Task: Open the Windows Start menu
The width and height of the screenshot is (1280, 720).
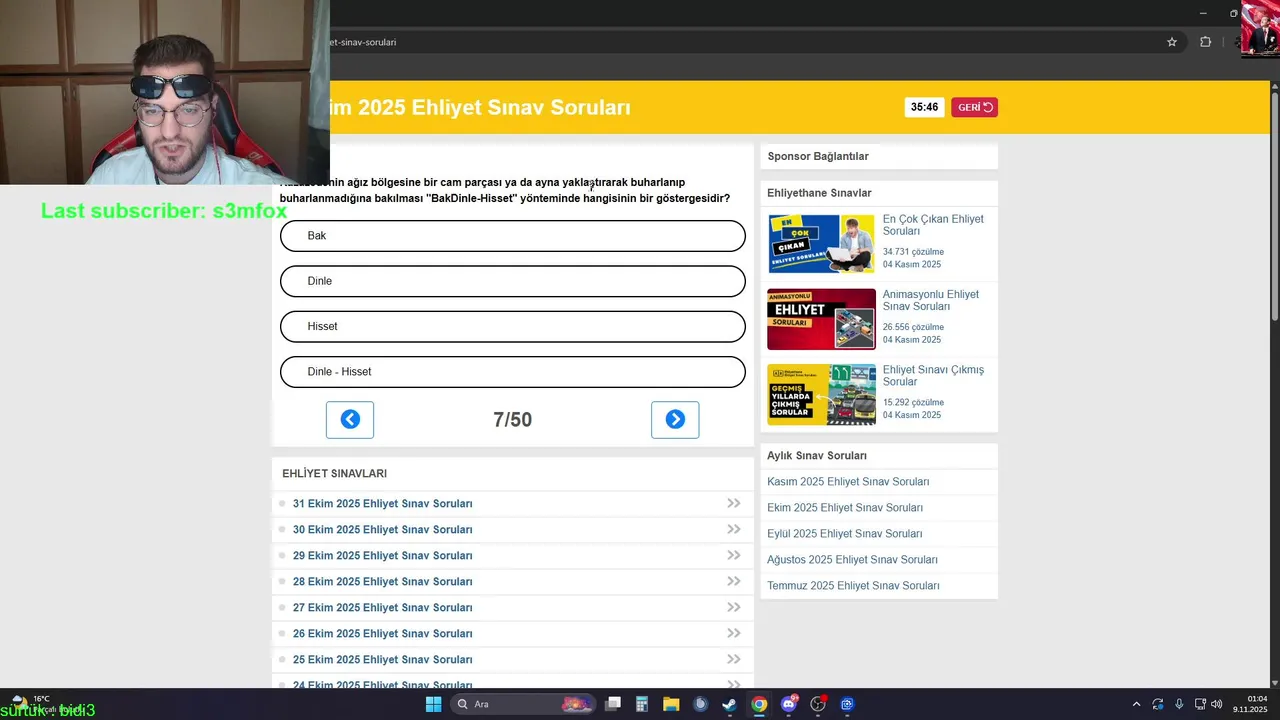Action: 433,704
